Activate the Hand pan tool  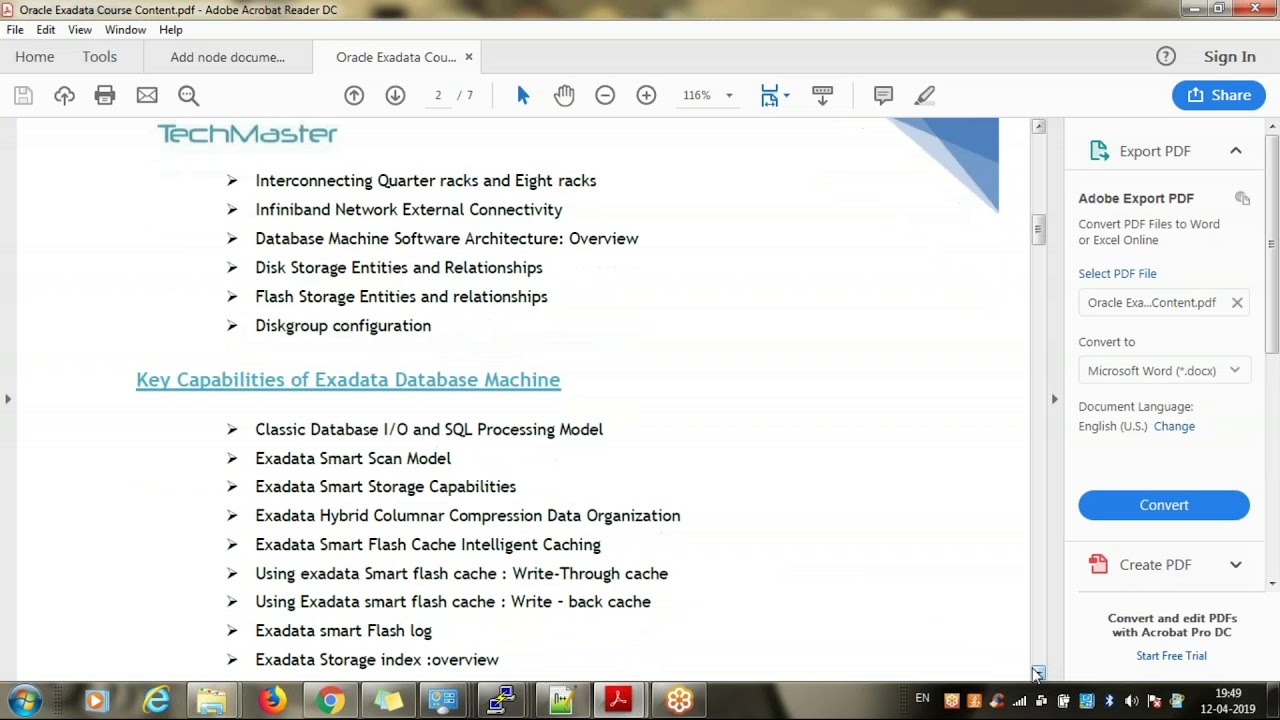(564, 95)
